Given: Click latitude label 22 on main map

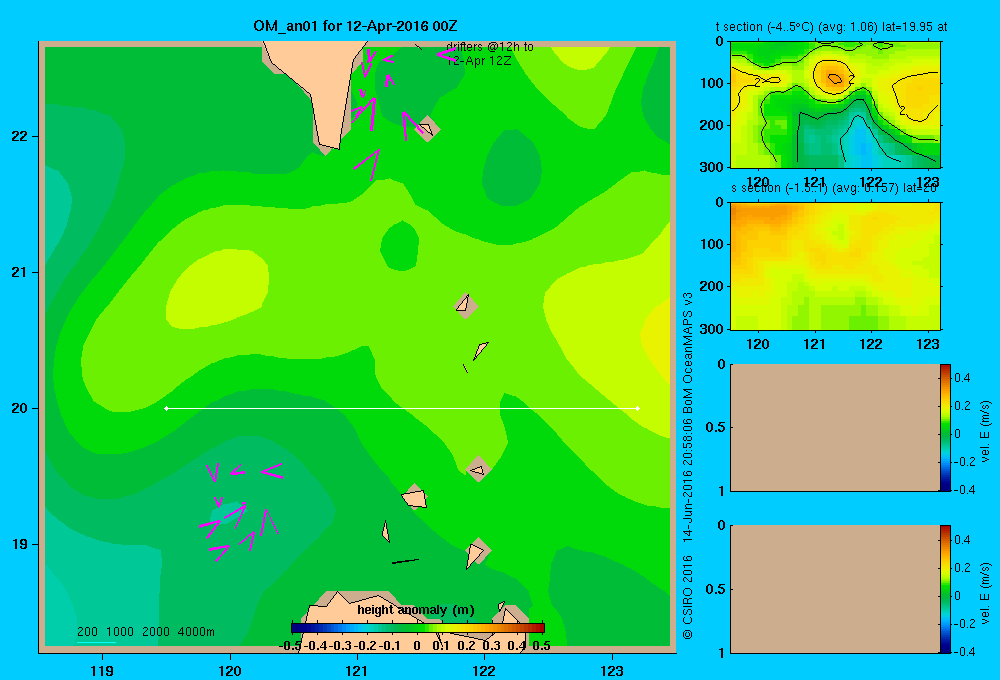Looking at the screenshot, I should click(x=20, y=137).
